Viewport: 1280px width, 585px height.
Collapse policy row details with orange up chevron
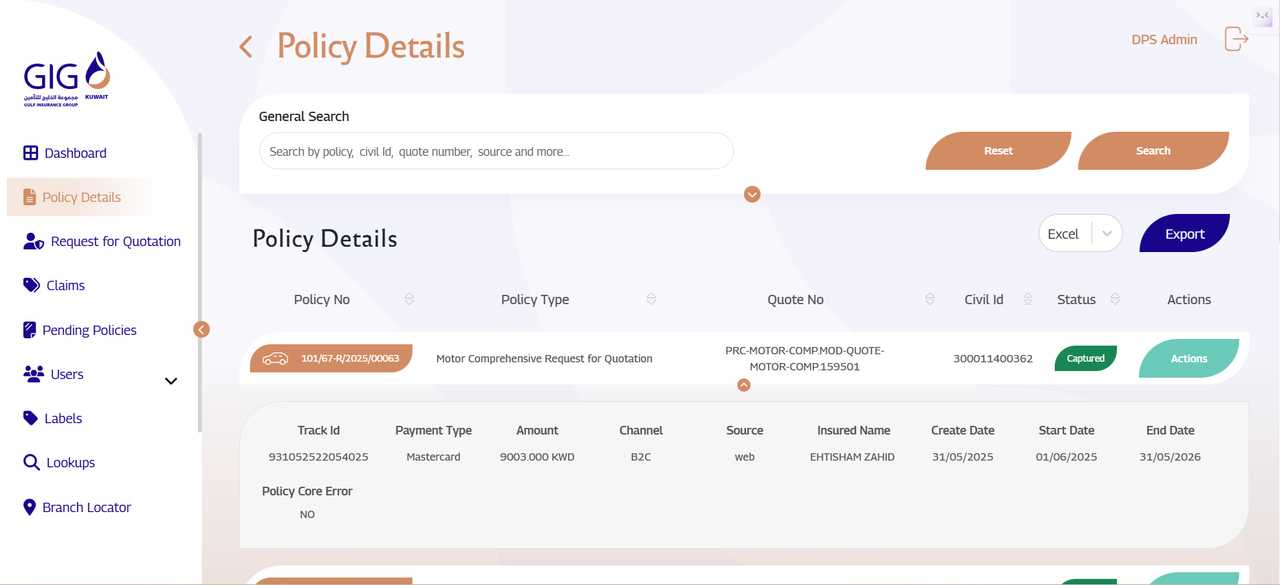[744, 384]
